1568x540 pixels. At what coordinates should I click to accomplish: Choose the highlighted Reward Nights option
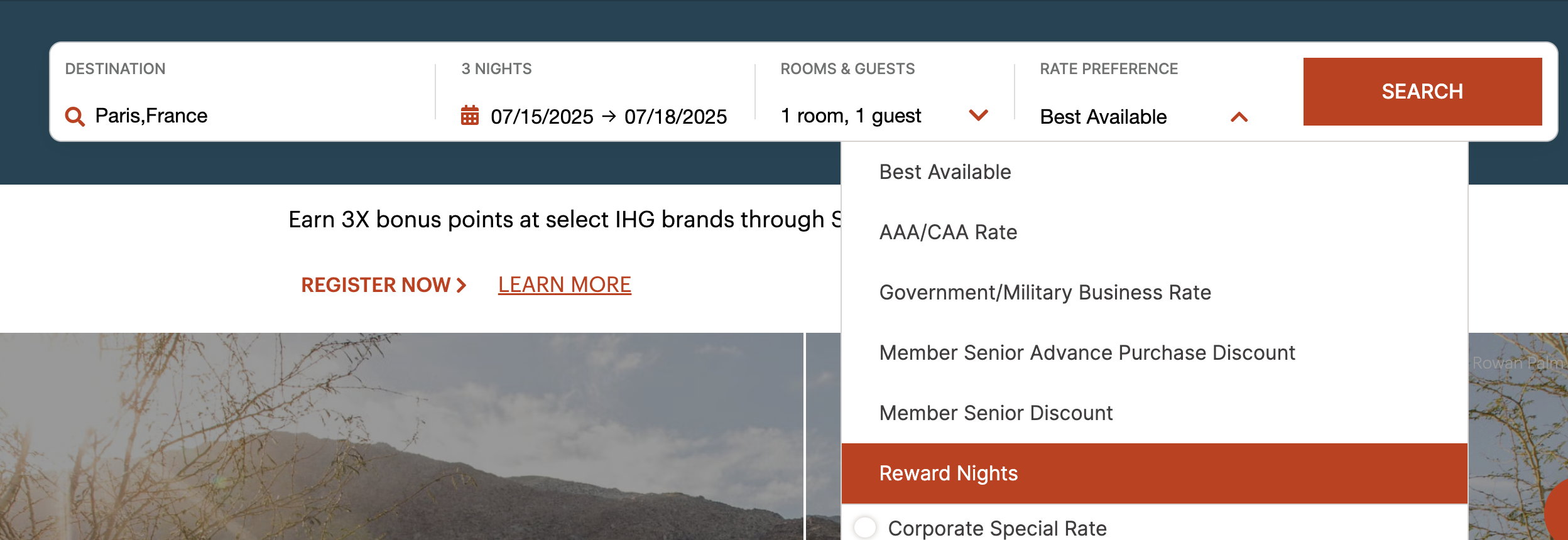(948, 473)
